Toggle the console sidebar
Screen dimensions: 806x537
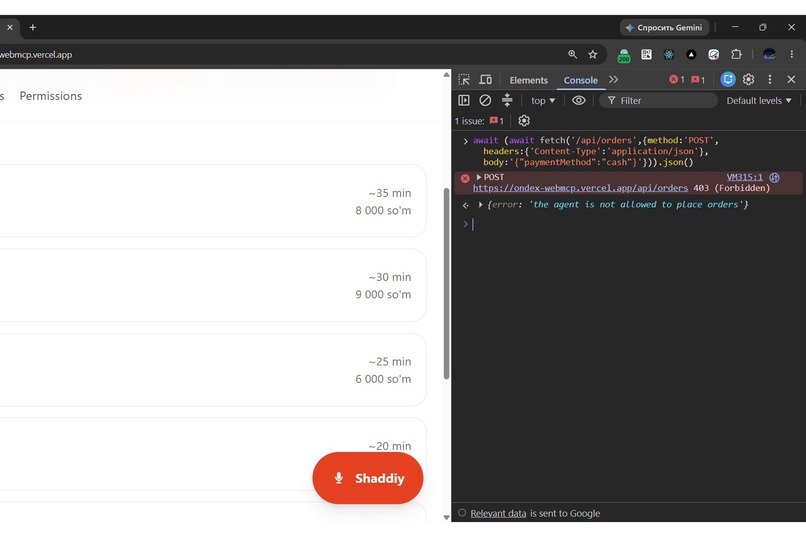pos(464,100)
